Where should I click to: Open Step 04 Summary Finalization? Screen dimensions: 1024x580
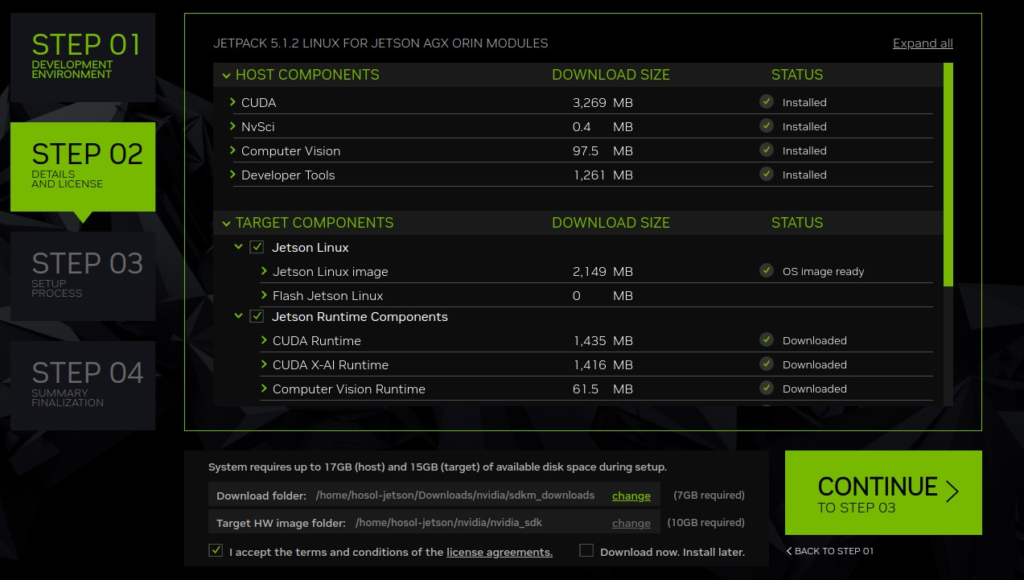tap(83, 385)
